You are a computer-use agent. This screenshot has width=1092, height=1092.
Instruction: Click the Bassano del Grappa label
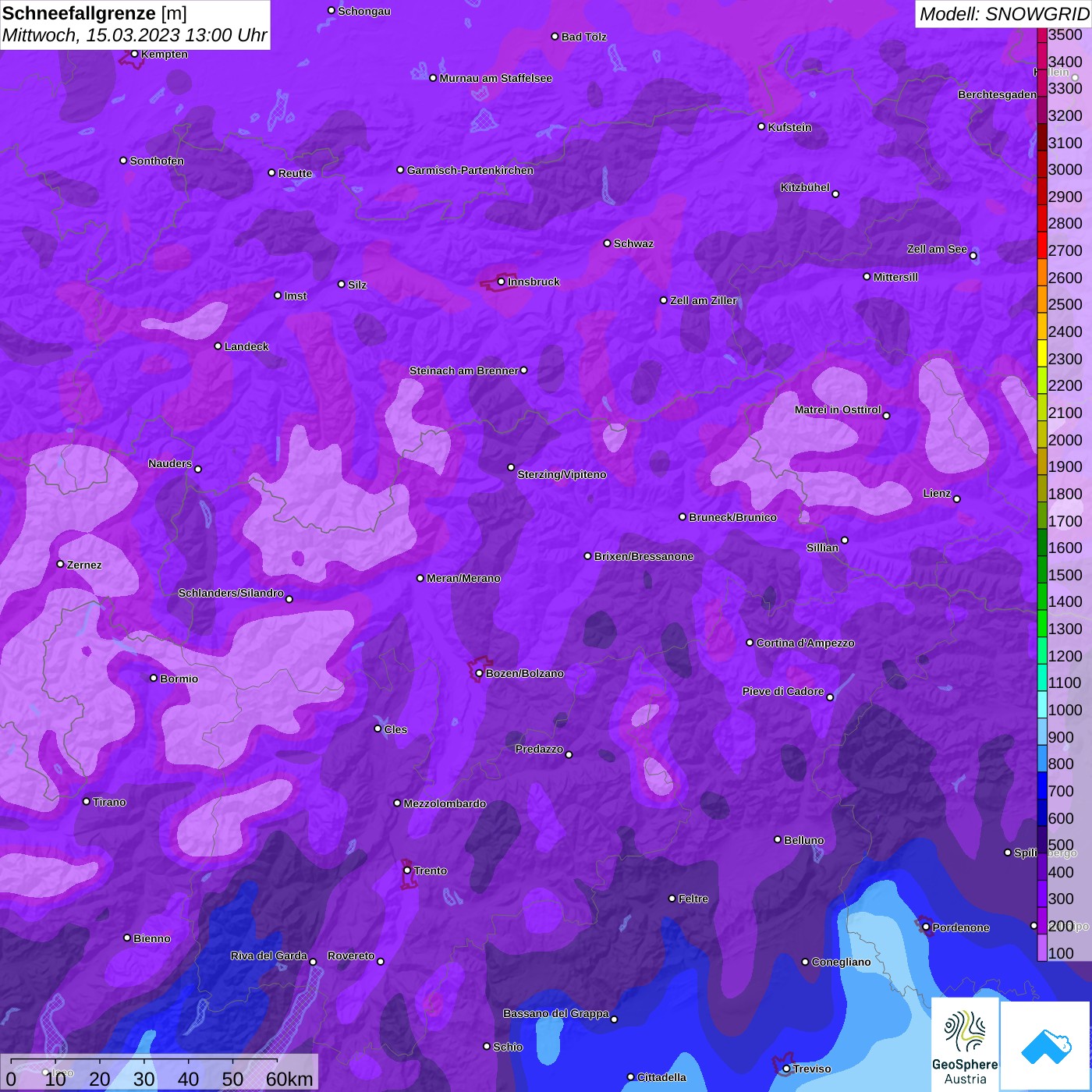point(556,1013)
